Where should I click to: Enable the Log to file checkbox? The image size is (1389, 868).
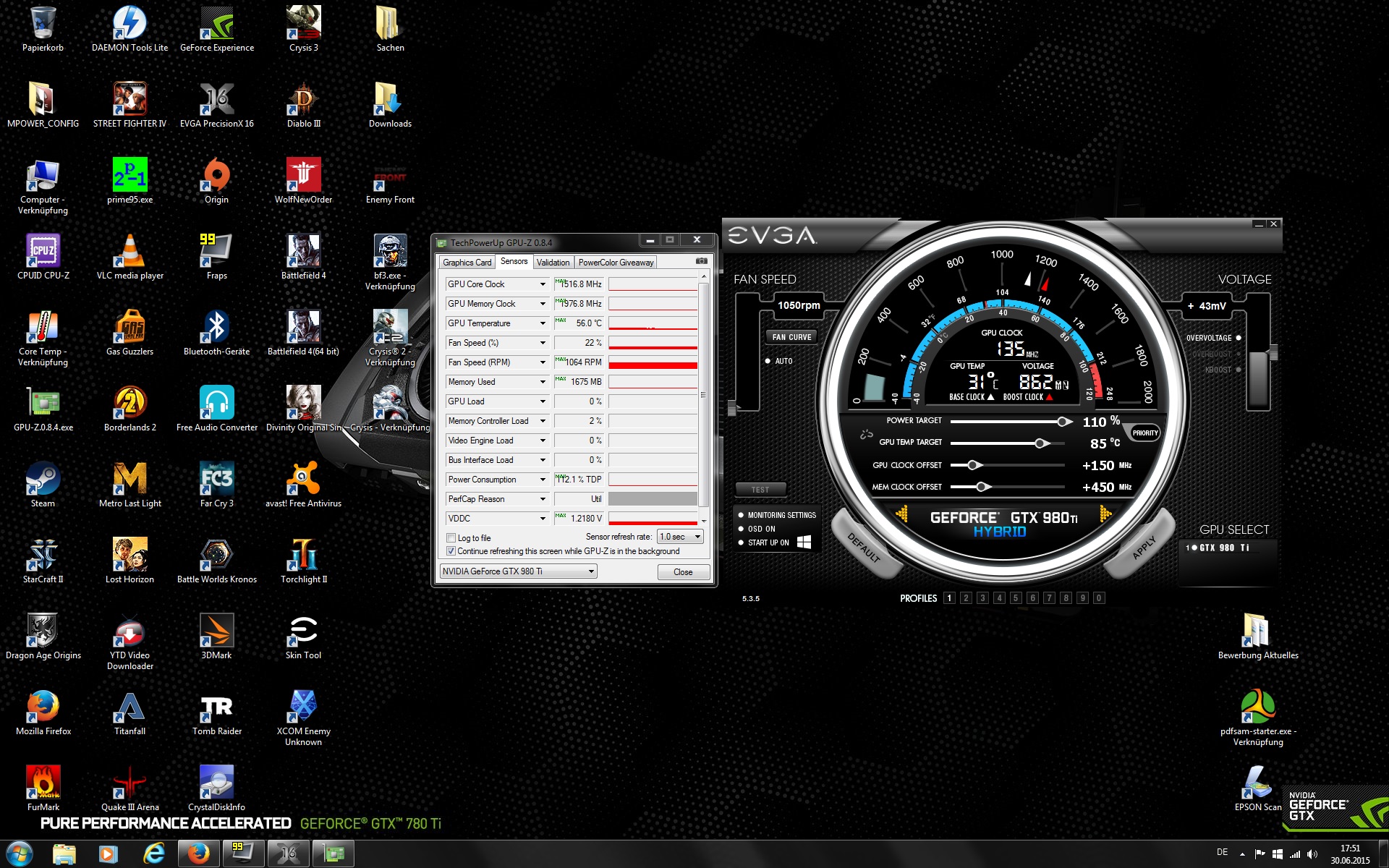click(451, 537)
